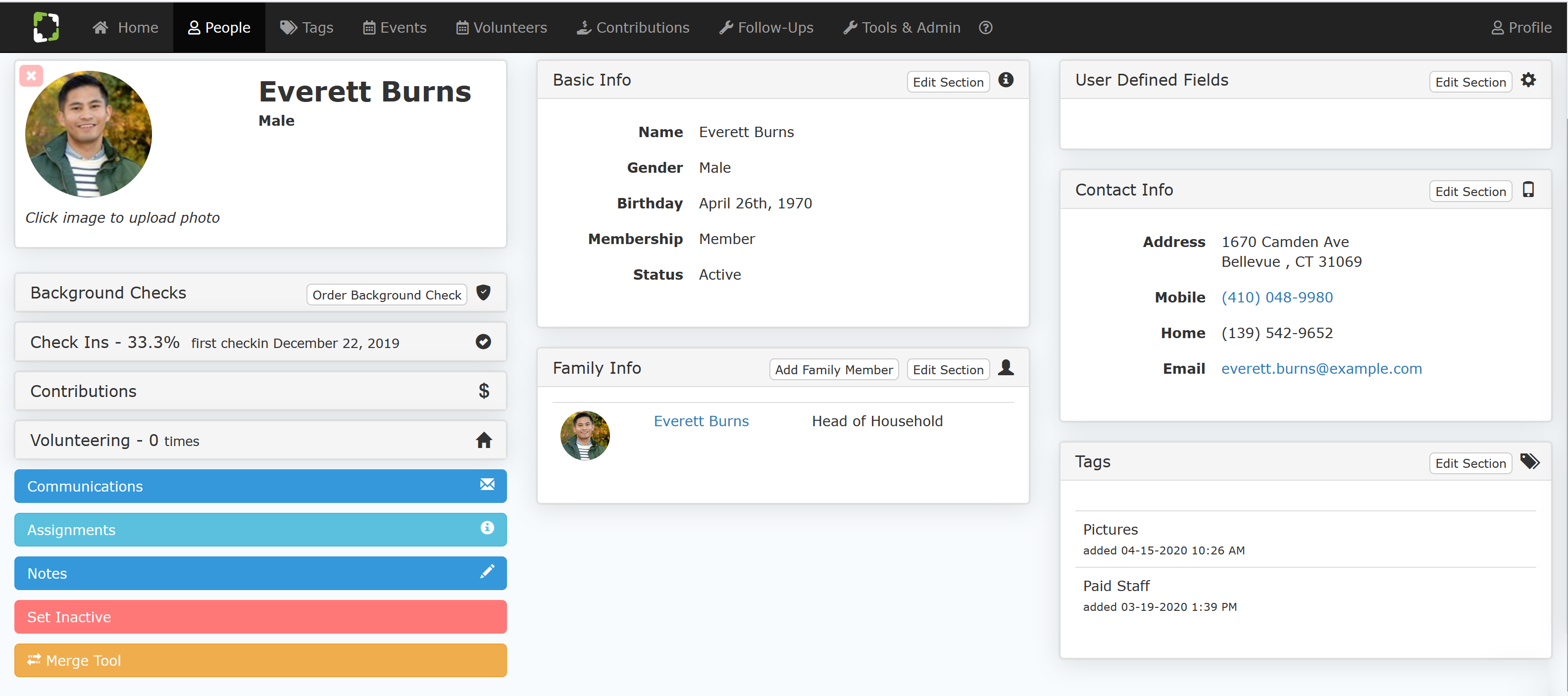Click Everett Burns profile photo to upload
Image resolution: width=1568 pixels, height=696 pixels.
click(x=89, y=134)
